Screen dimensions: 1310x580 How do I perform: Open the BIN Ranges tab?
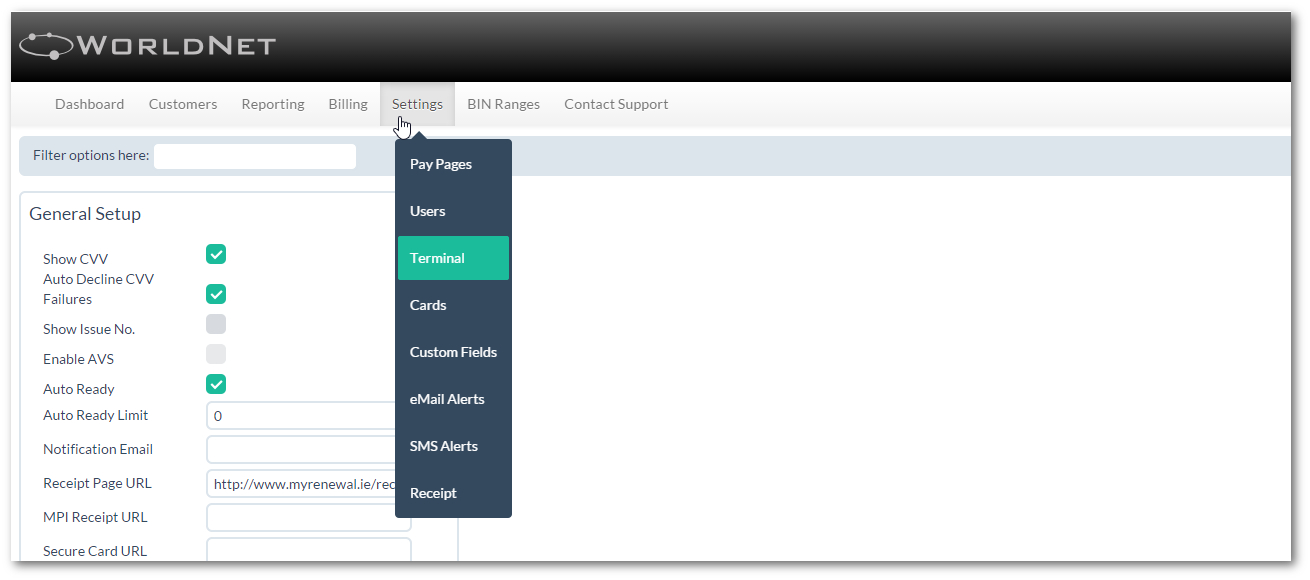503,104
